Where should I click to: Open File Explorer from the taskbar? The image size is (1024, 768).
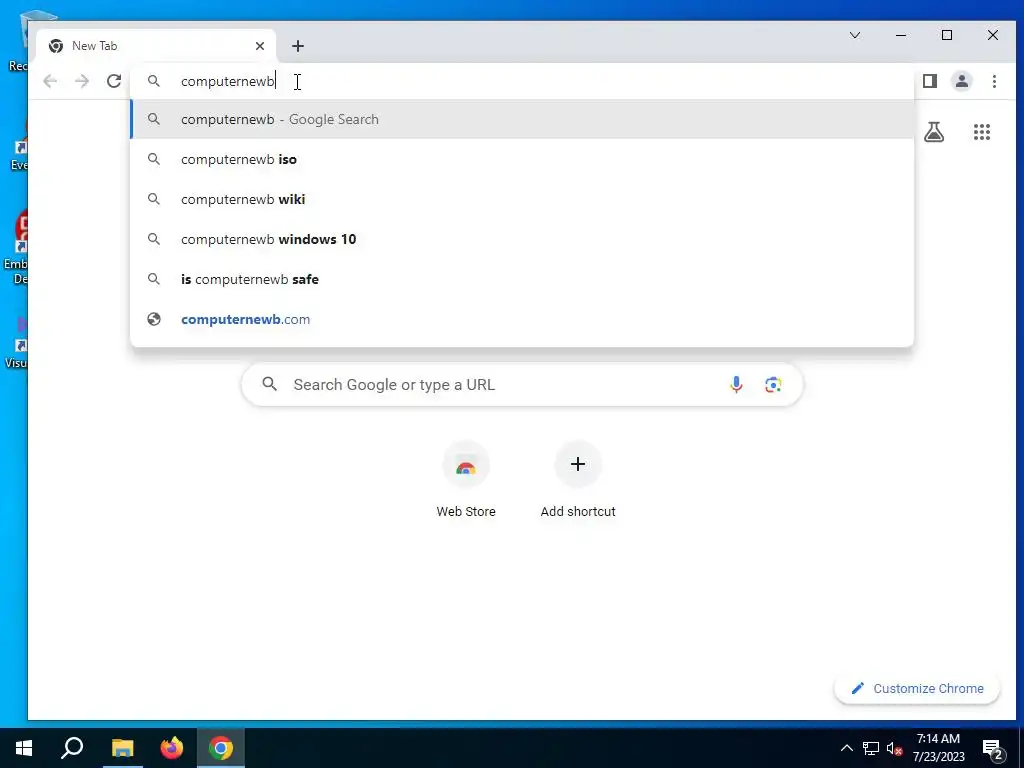point(122,748)
